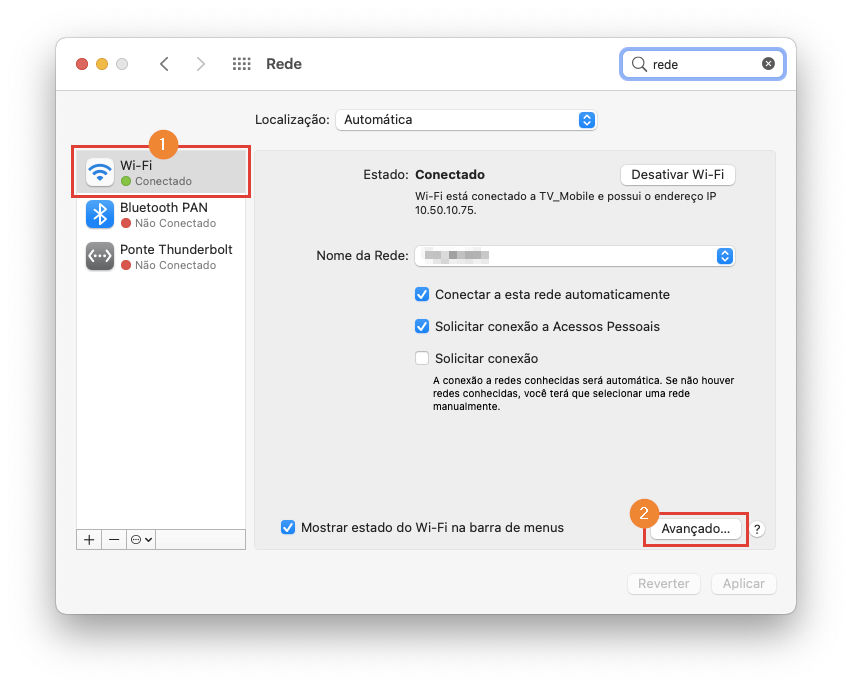The image size is (852, 688).
Task: Add a new network service with plus
Action: pyautogui.click(x=89, y=540)
